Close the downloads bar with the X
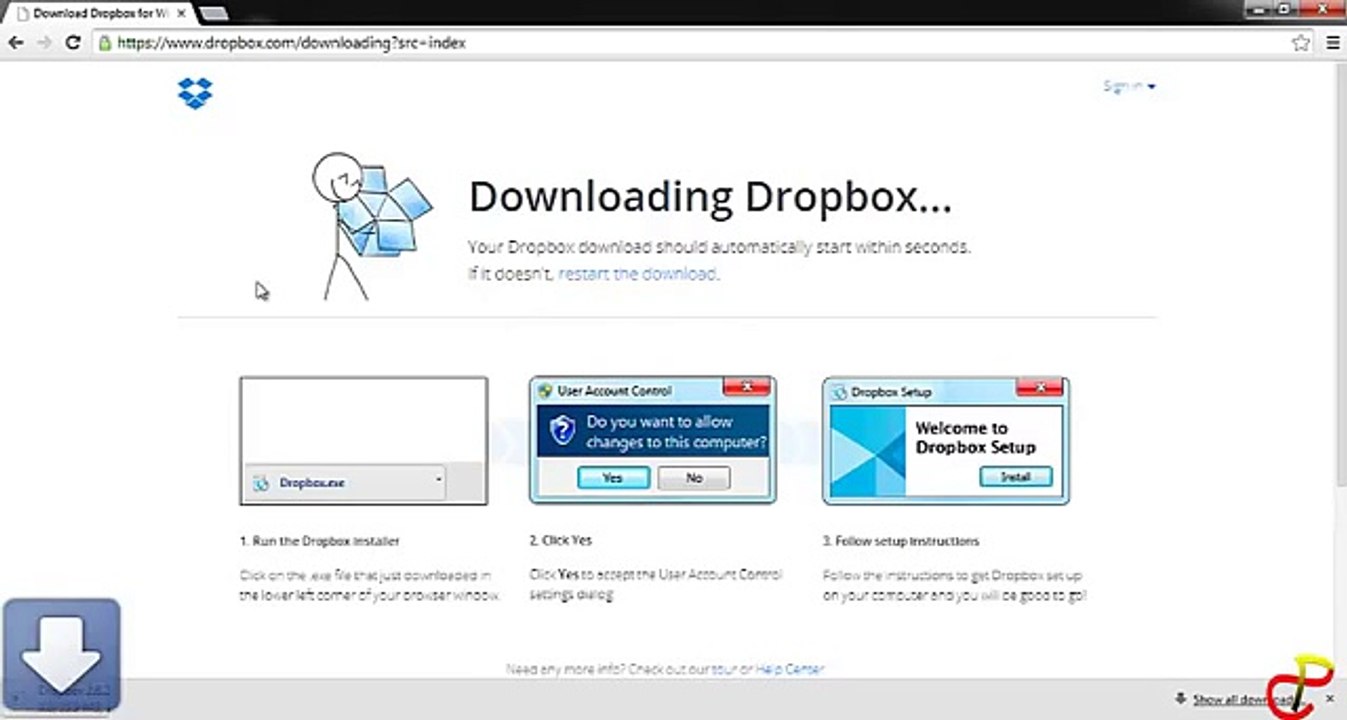This screenshot has height=720, width=1347. pyautogui.click(x=1330, y=698)
